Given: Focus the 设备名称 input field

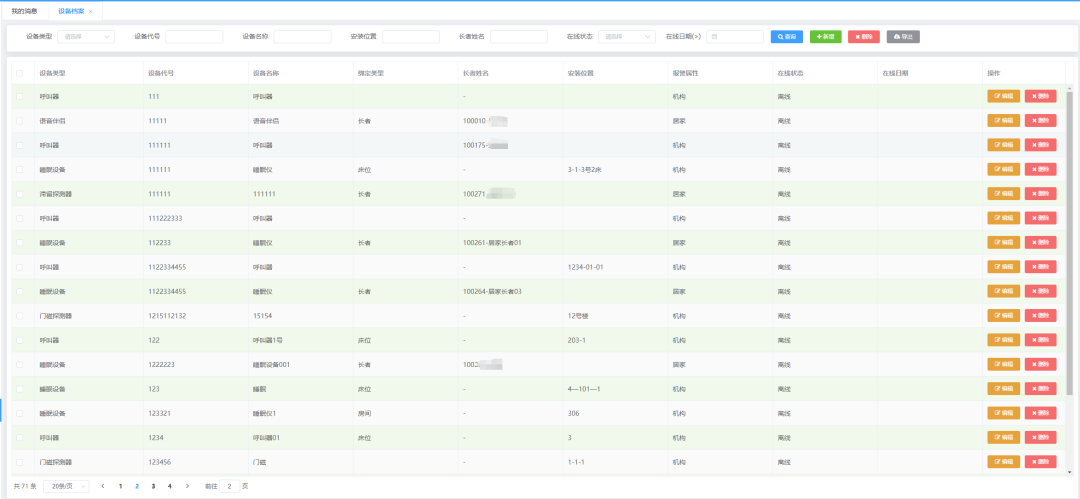Looking at the screenshot, I should tap(302, 37).
